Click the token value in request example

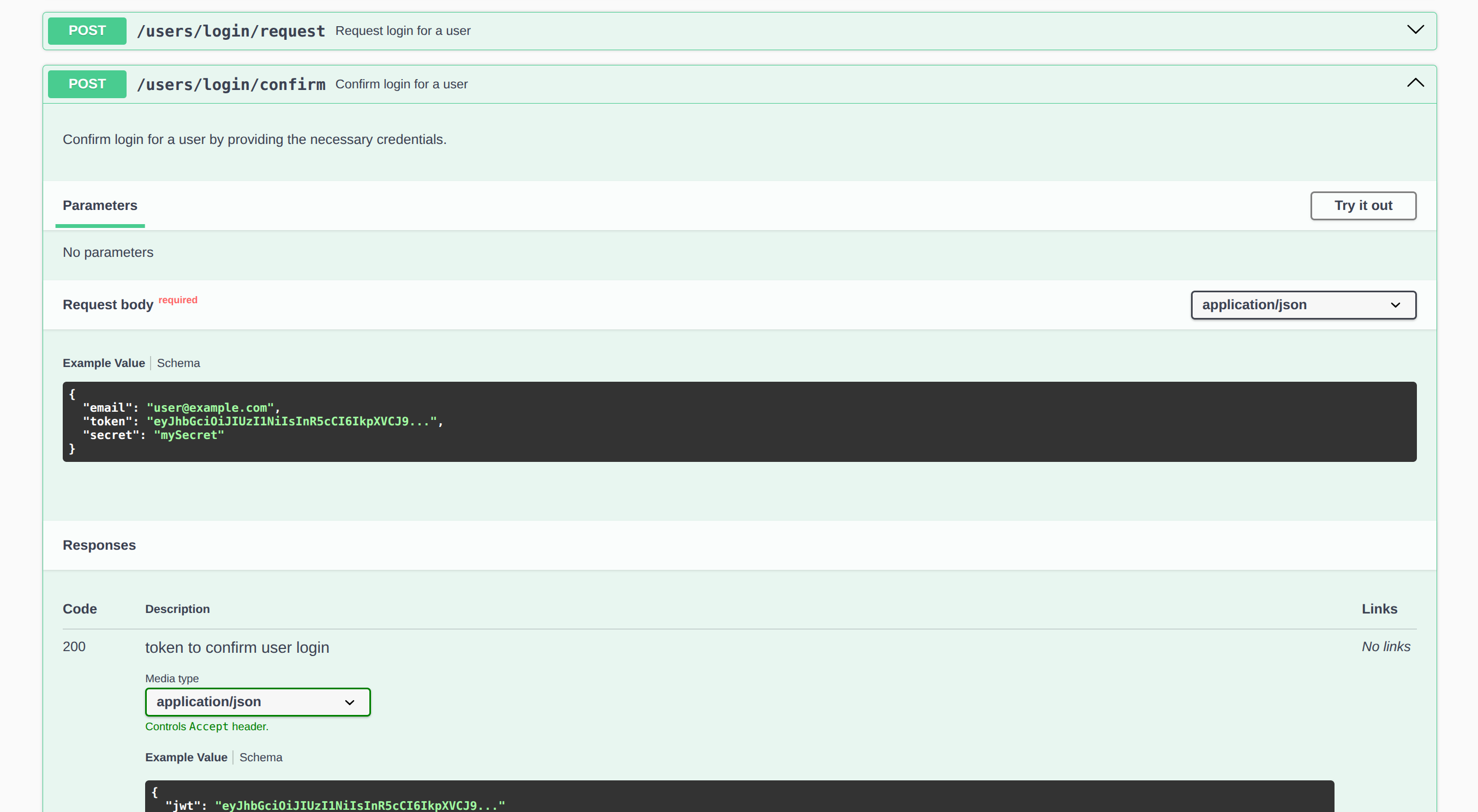[x=291, y=422]
